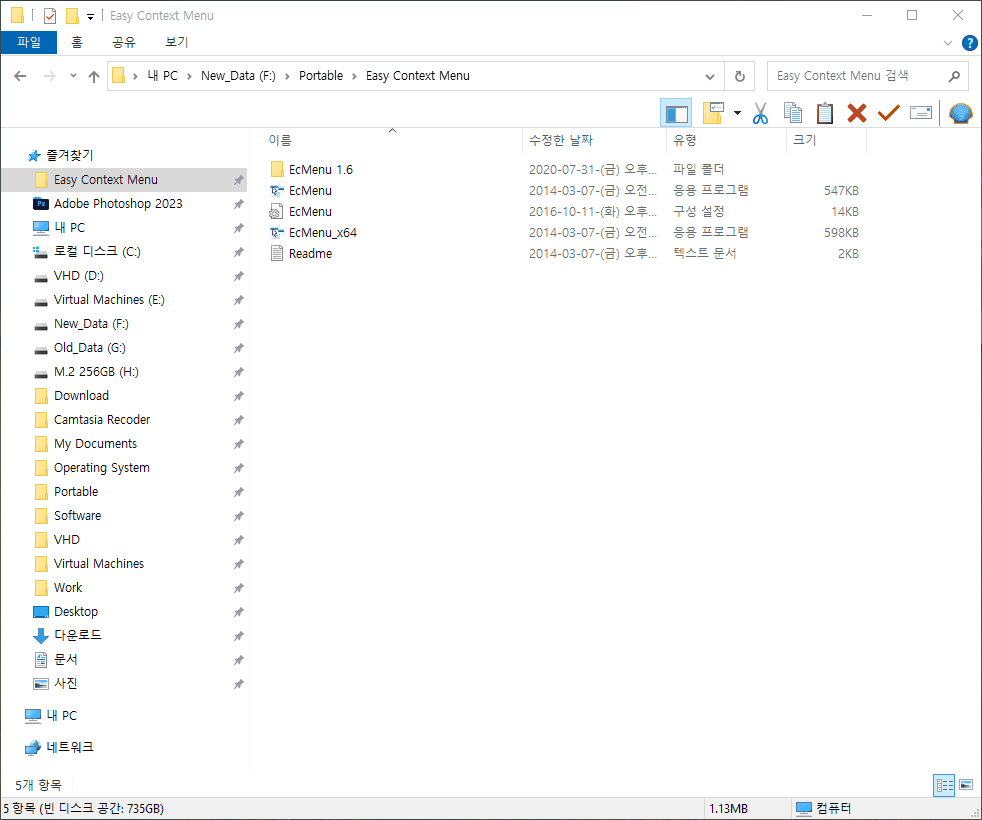Open quick access toolbar customize dropdown

tap(90, 16)
